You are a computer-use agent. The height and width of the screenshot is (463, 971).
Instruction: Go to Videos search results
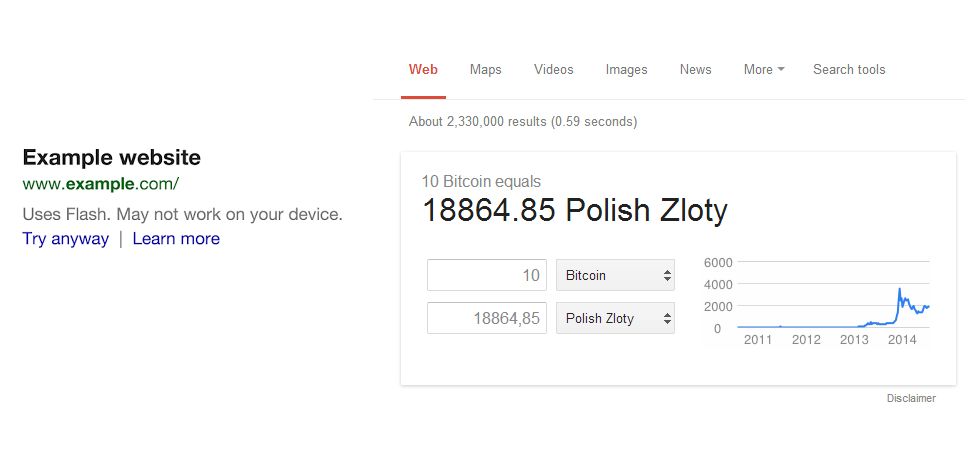click(x=553, y=70)
